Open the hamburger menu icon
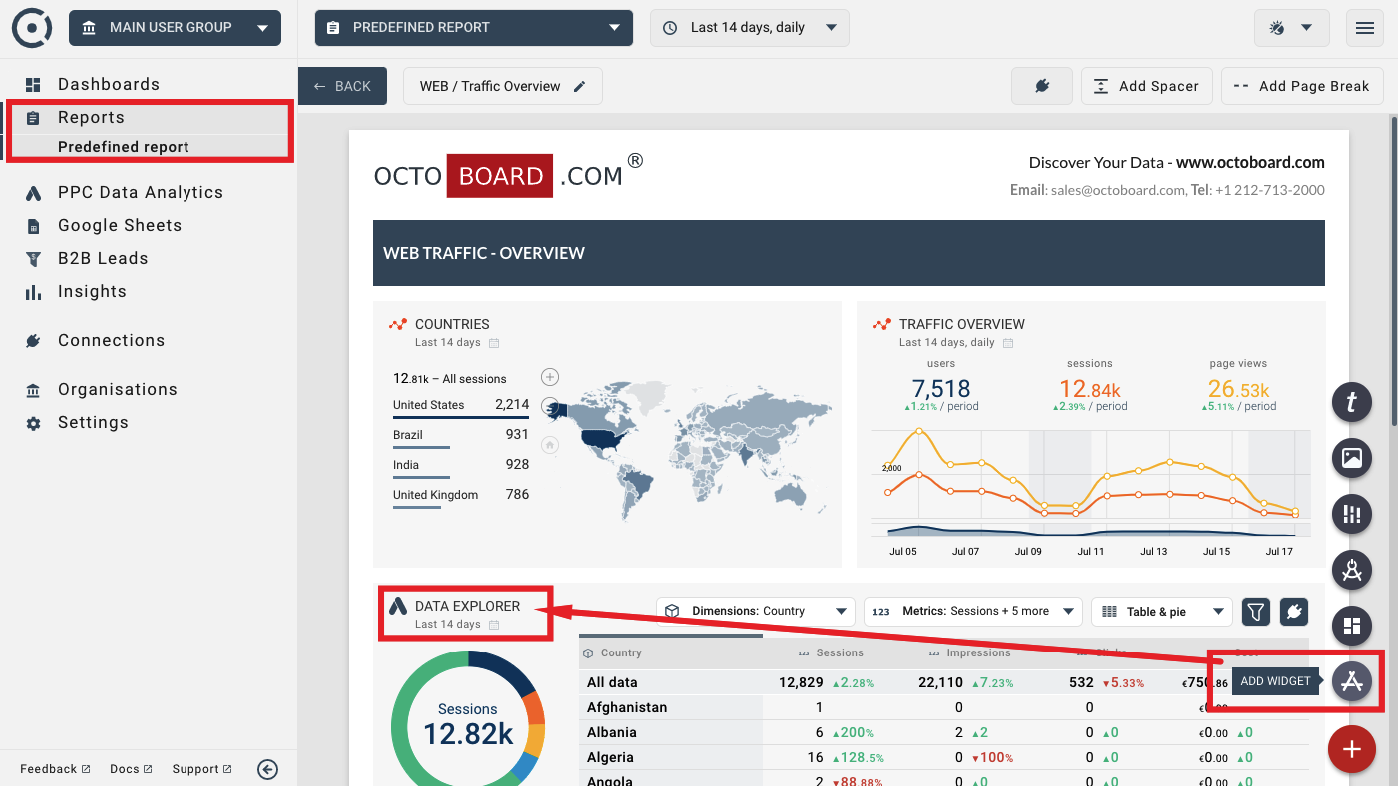1398x786 pixels. pyautogui.click(x=1365, y=28)
